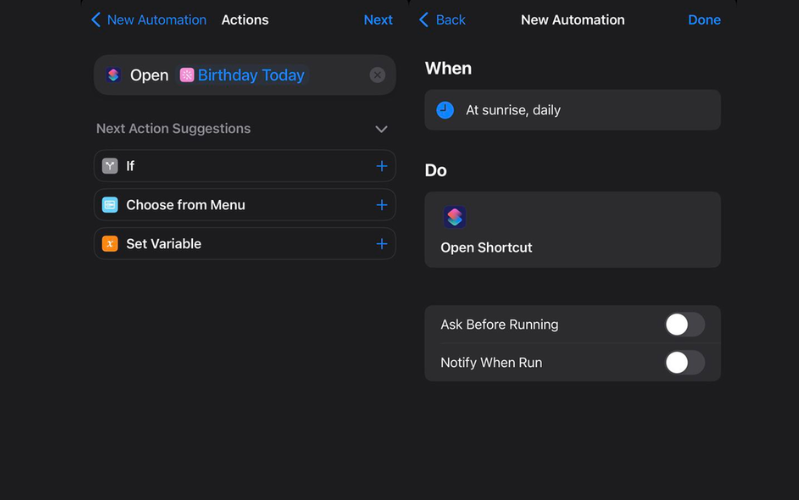
Task: Enable Ask Before Running toggle
Action: [684, 324]
